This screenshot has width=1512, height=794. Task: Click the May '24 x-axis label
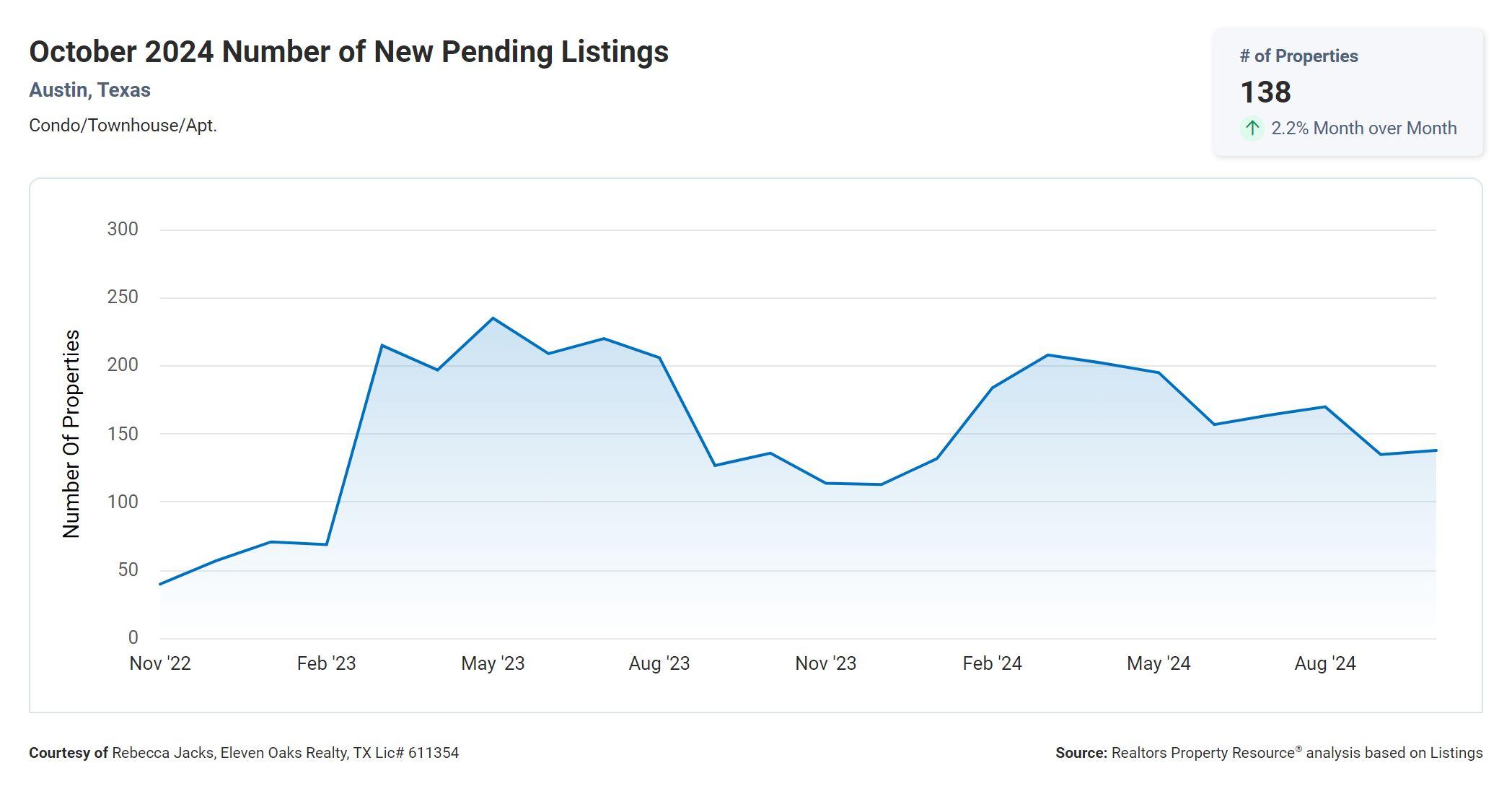tap(1159, 663)
